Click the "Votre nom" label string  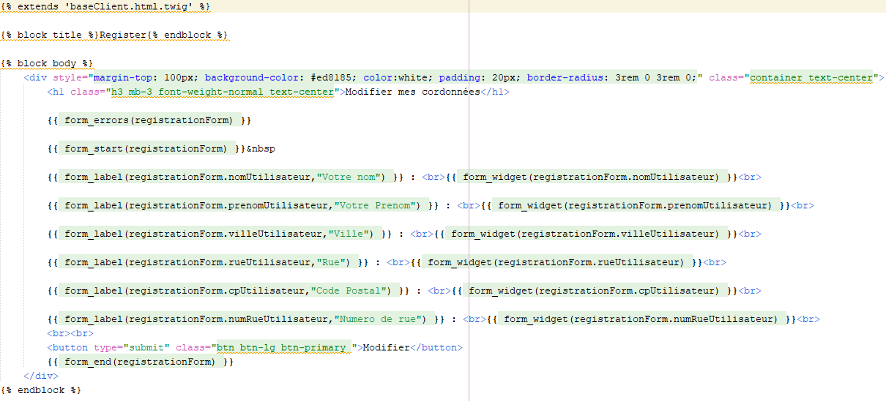coord(351,177)
